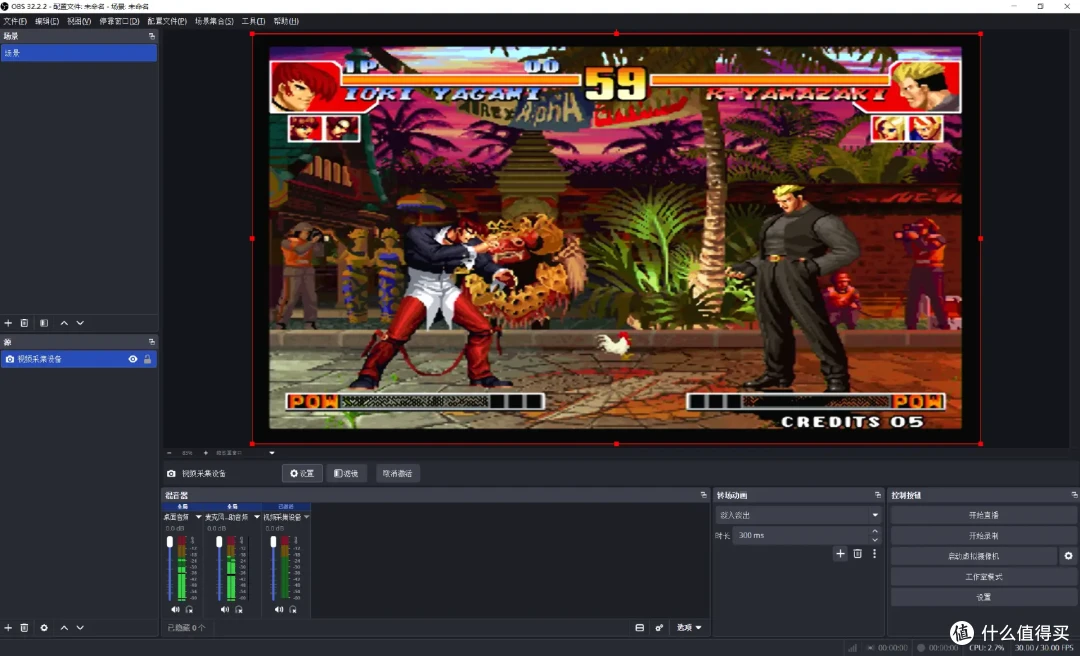The height and width of the screenshot is (656, 1080).
Task: Open scene filters icon in Scenes toolbar
Action: click(44, 322)
